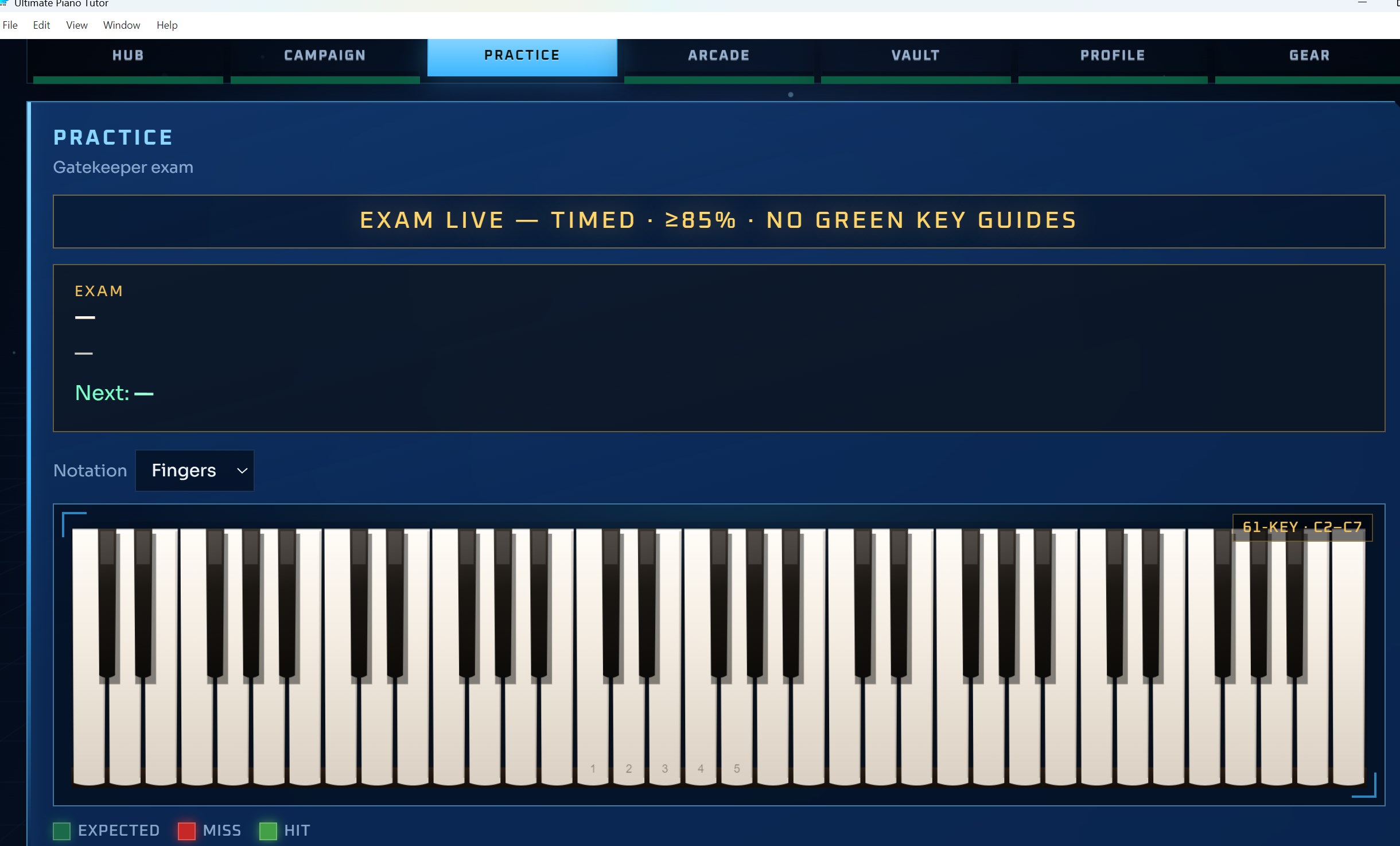This screenshot has height=846, width=1400.
Task: Click the 'Gatekeeper exam' subtitle
Action: pyautogui.click(x=123, y=168)
